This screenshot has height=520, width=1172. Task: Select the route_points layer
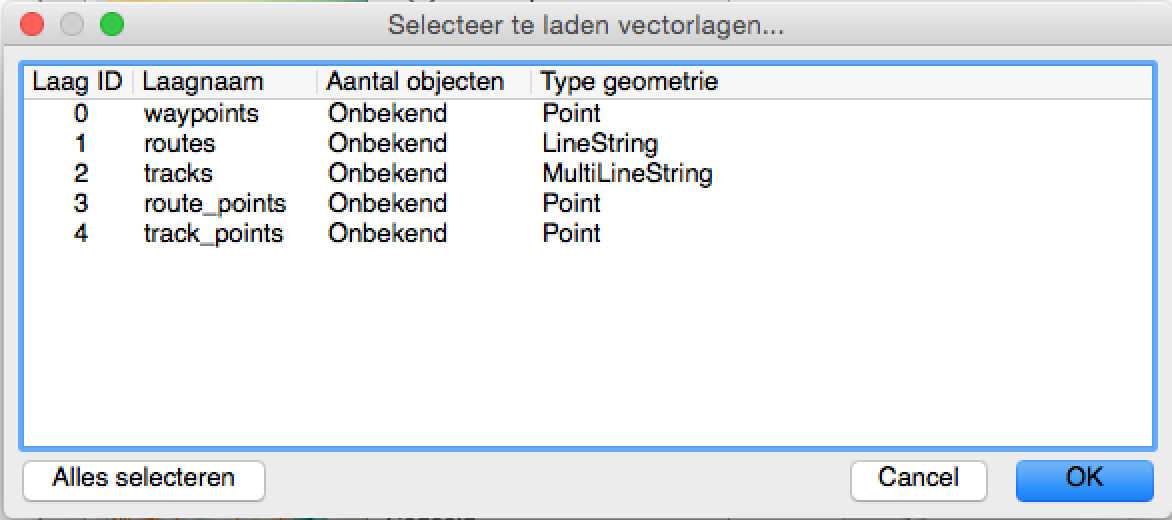pyautogui.click(x=214, y=203)
